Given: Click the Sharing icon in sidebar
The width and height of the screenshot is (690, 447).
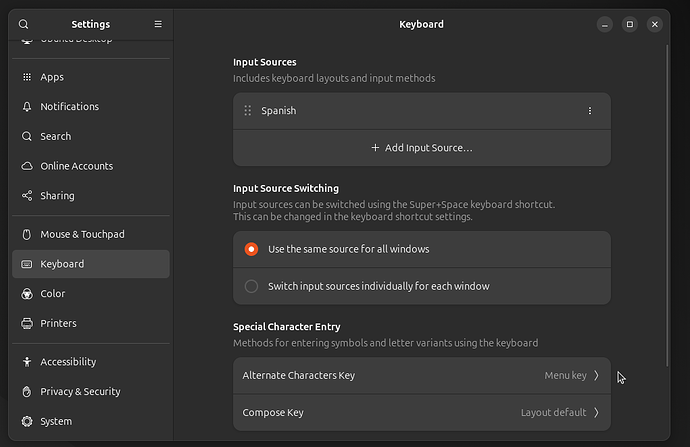Looking at the screenshot, I should [x=27, y=196].
